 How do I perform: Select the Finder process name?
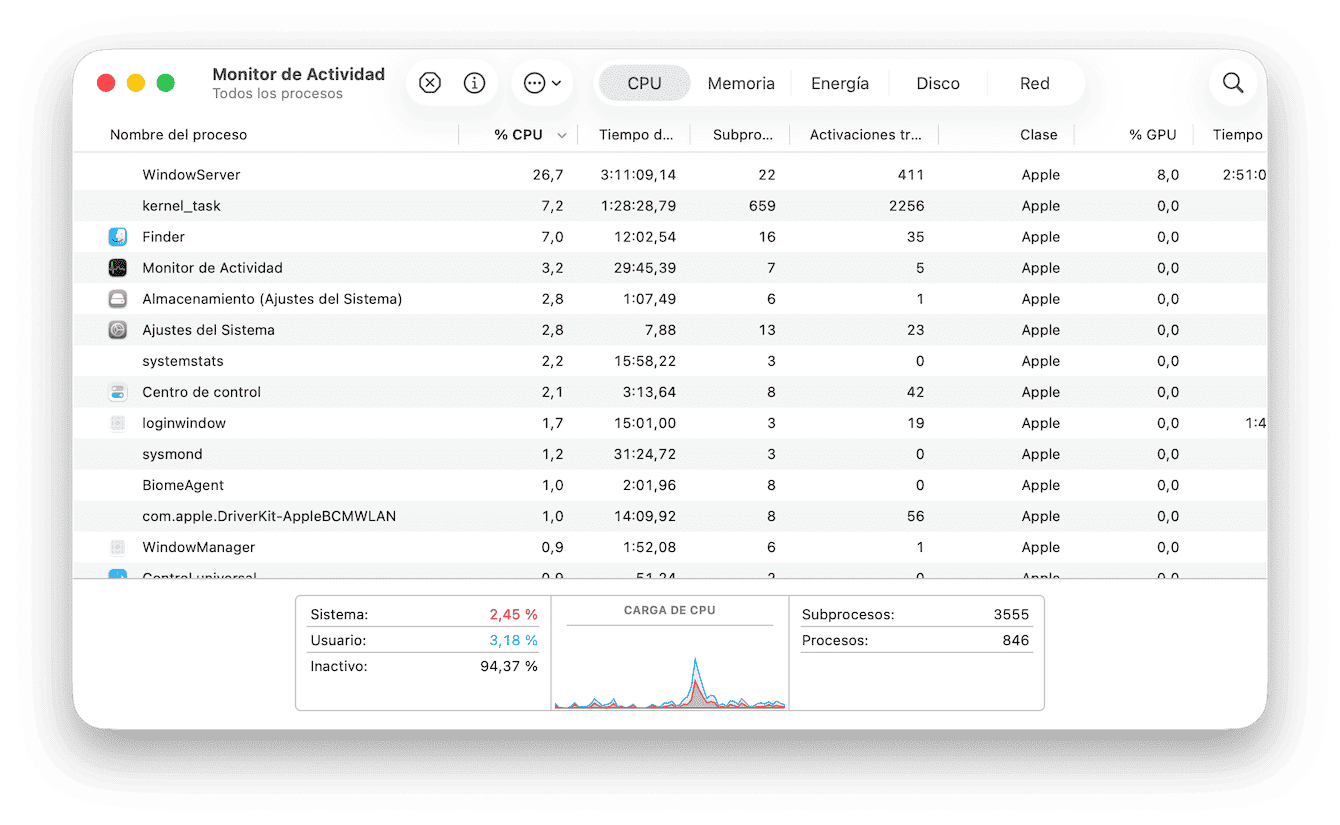[x=163, y=237]
